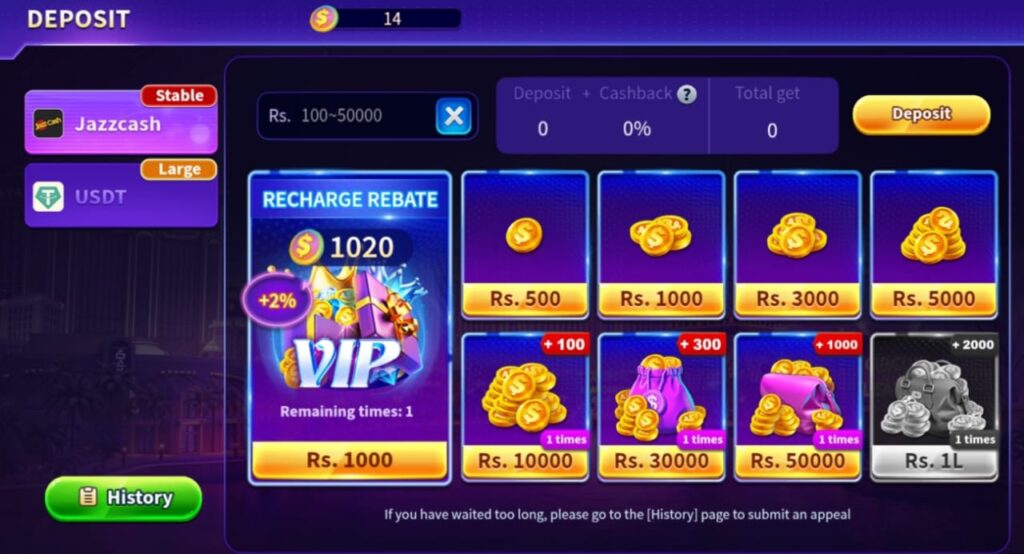
Task: Select the Rs. 1000 coin package
Action: pyautogui.click(x=661, y=245)
